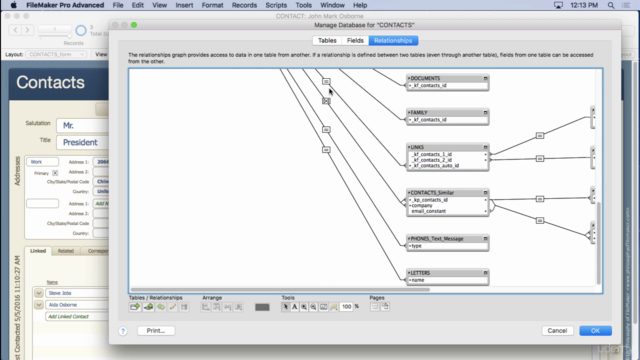Click the select related tables icon
The height and width of the screenshot is (360, 640).
[334, 307]
